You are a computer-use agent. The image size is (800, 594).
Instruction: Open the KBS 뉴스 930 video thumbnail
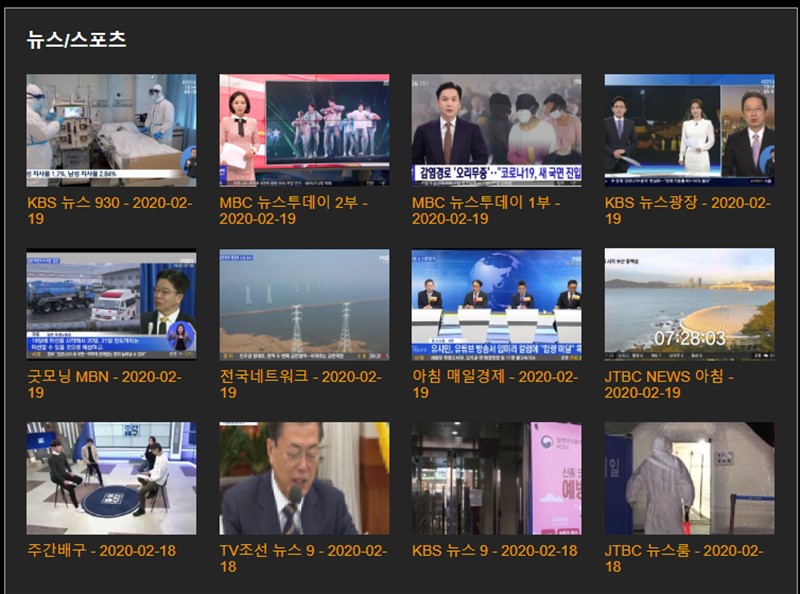(111, 130)
